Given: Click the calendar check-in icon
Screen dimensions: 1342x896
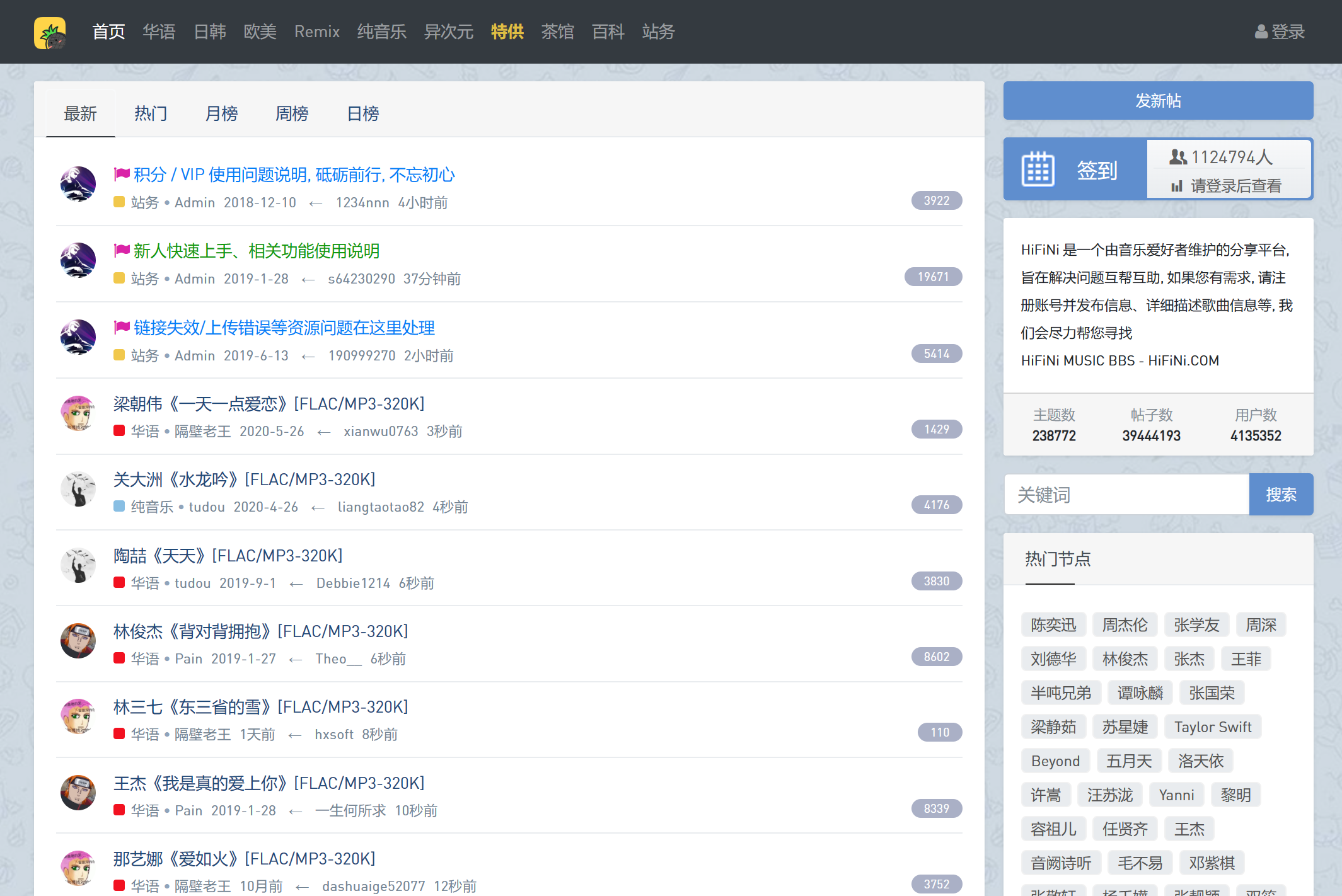Looking at the screenshot, I should [x=1038, y=169].
